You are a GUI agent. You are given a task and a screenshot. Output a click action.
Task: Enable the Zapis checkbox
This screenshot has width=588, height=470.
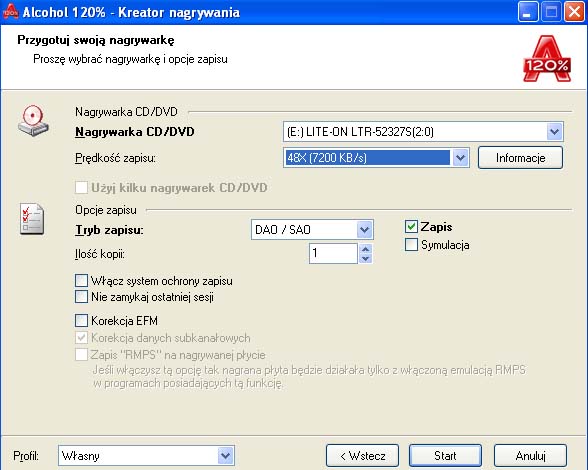411,227
